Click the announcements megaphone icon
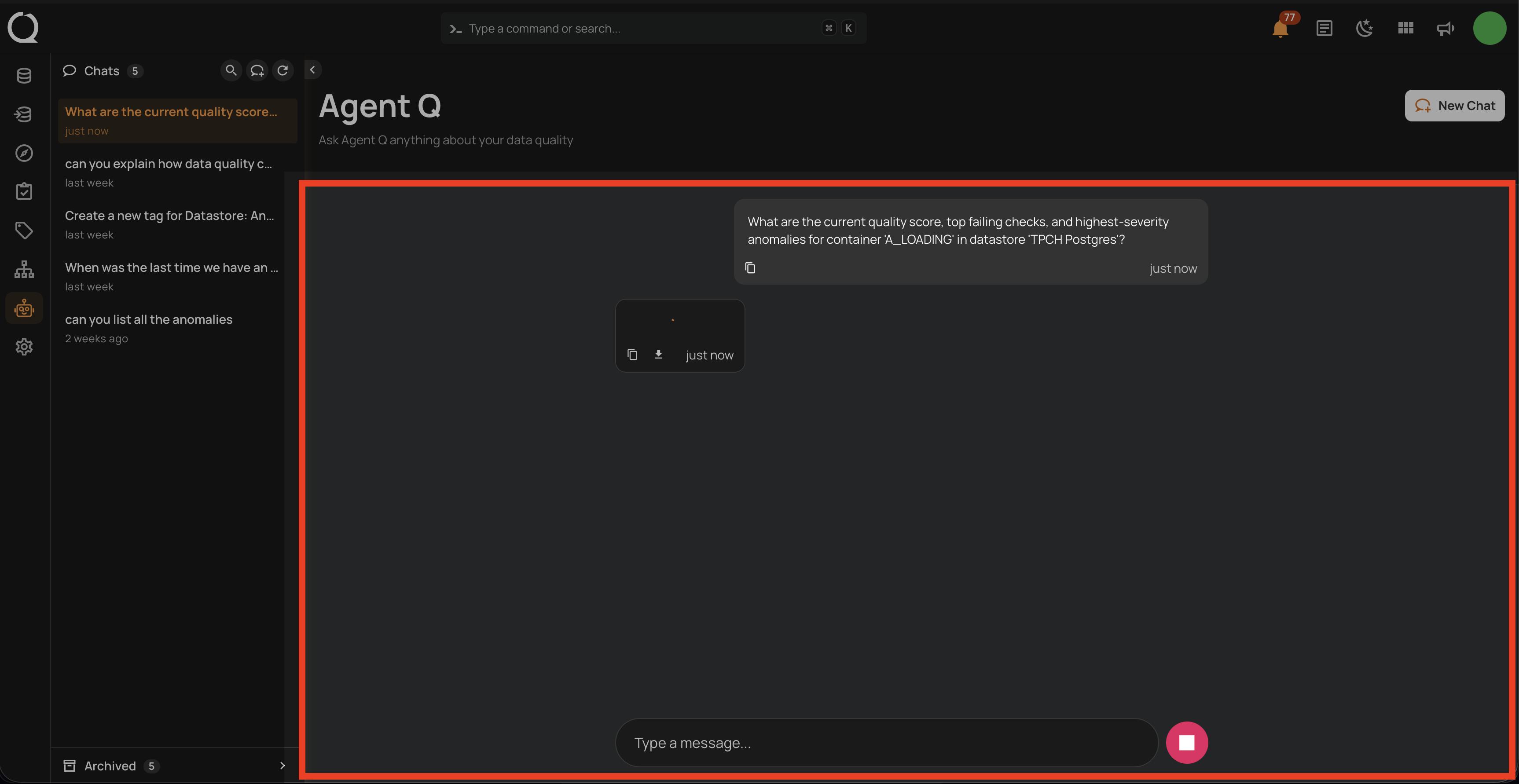The height and width of the screenshot is (784, 1519). [x=1445, y=28]
